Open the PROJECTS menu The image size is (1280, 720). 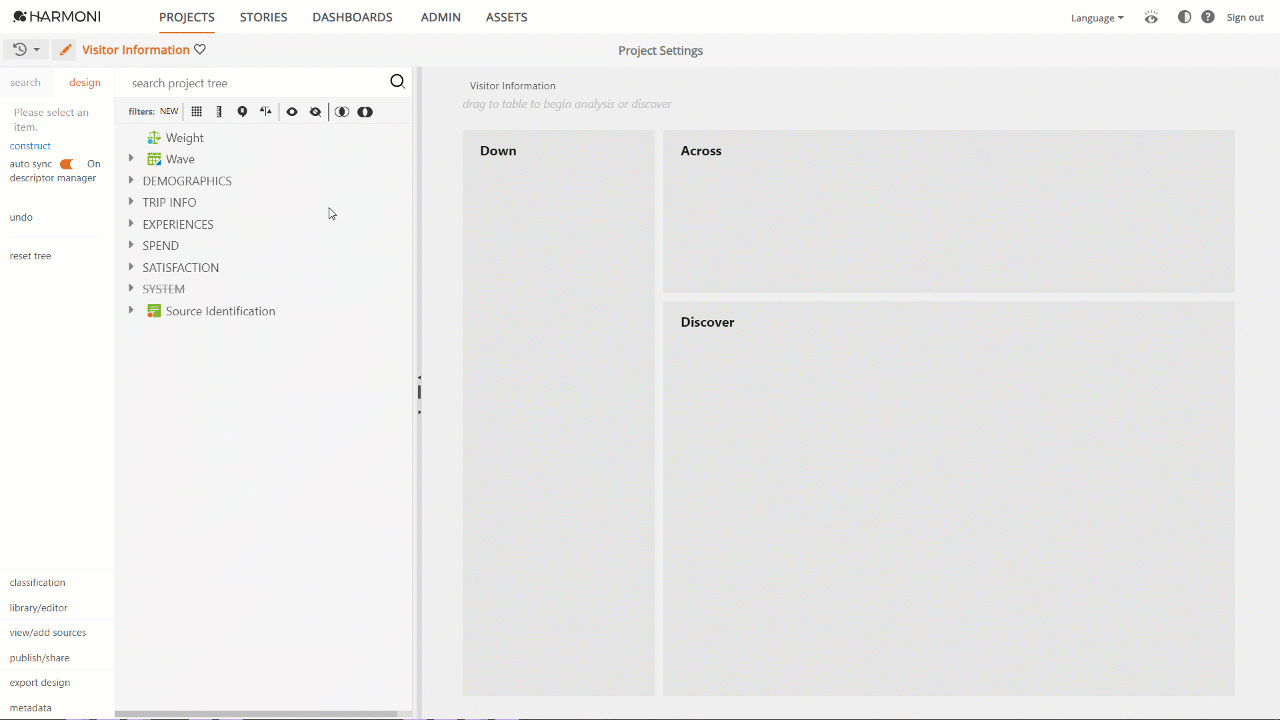[187, 17]
